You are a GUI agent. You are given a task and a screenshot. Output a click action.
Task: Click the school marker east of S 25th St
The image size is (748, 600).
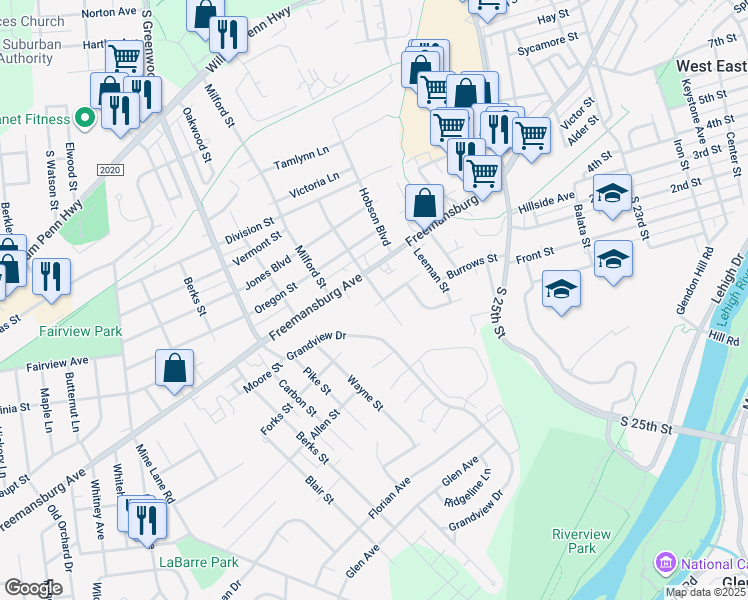click(562, 290)
